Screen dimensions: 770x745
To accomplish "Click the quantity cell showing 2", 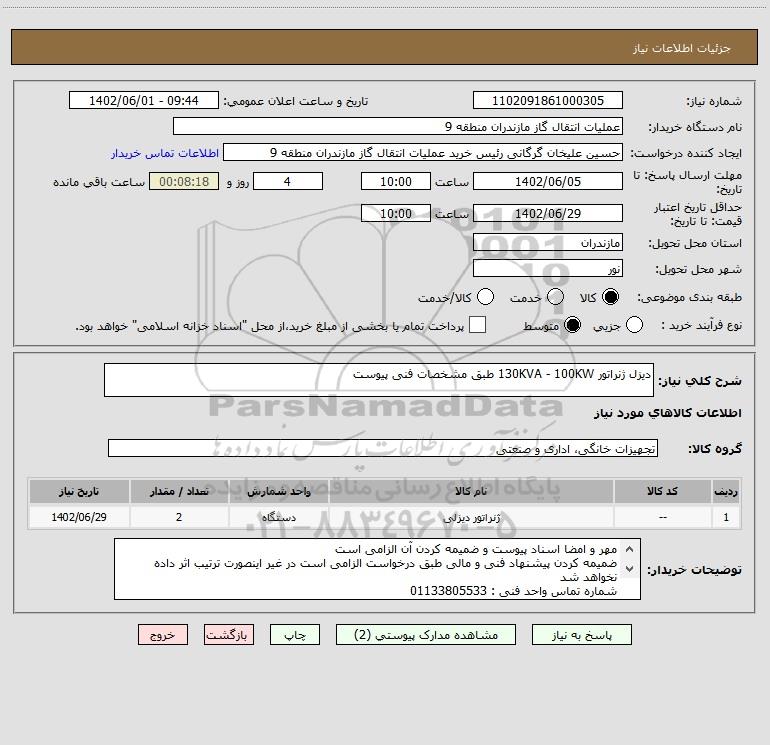I will coord(179,517).
